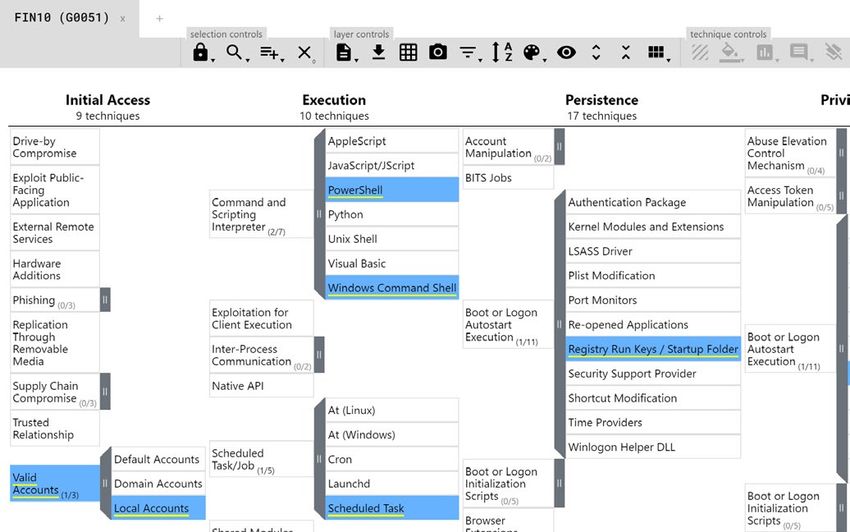The height and width of the screenshot is (532, 850).
Task: Click the camera render to SVG icon
Action: [438, 52]
